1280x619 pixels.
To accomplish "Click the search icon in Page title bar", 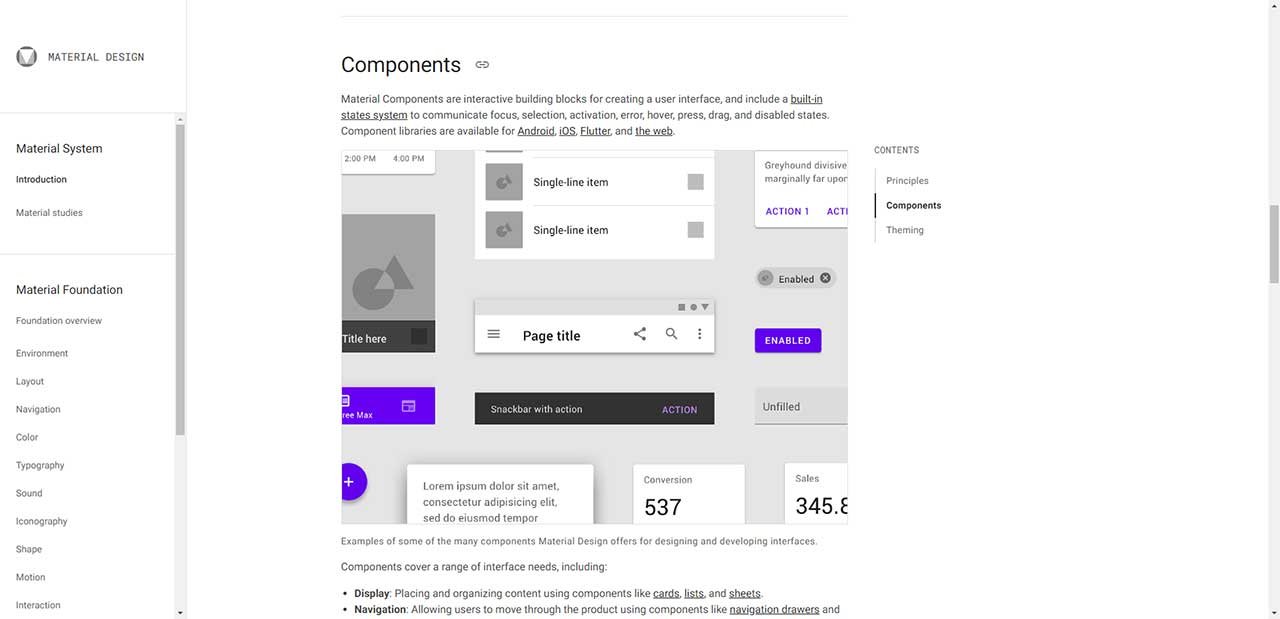I will coord(672,334).
